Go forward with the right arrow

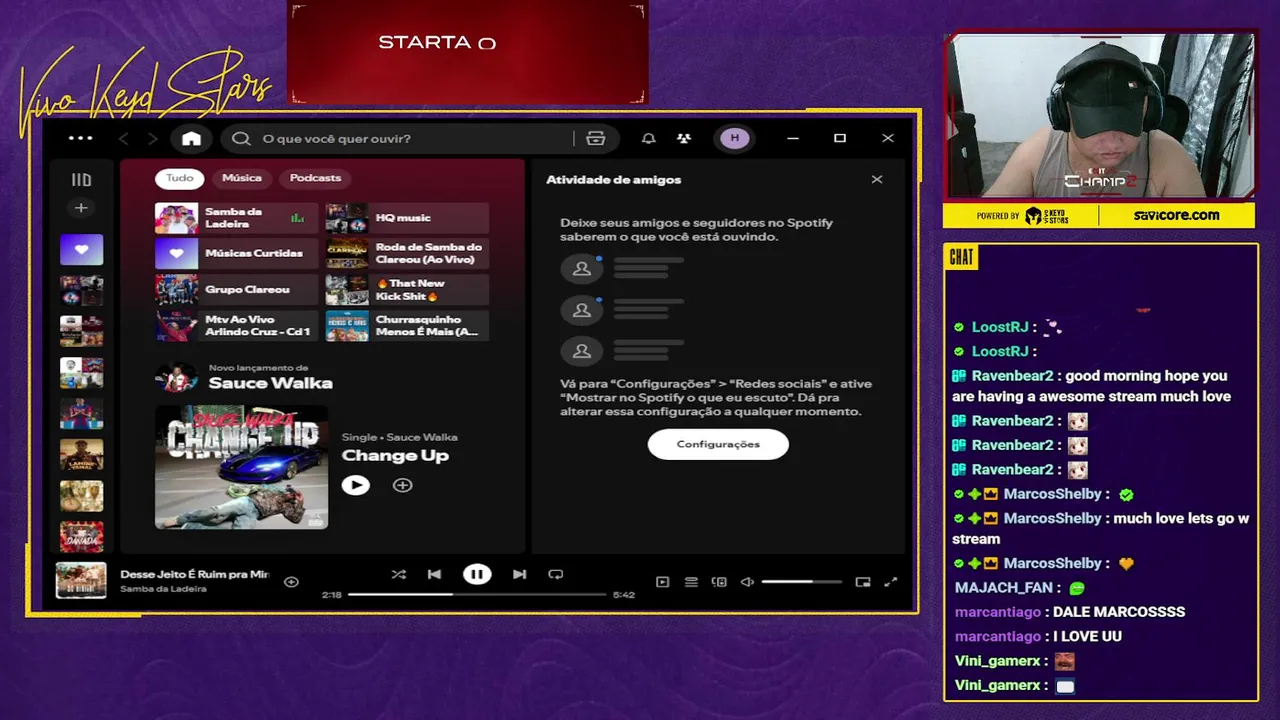[152, 138]
